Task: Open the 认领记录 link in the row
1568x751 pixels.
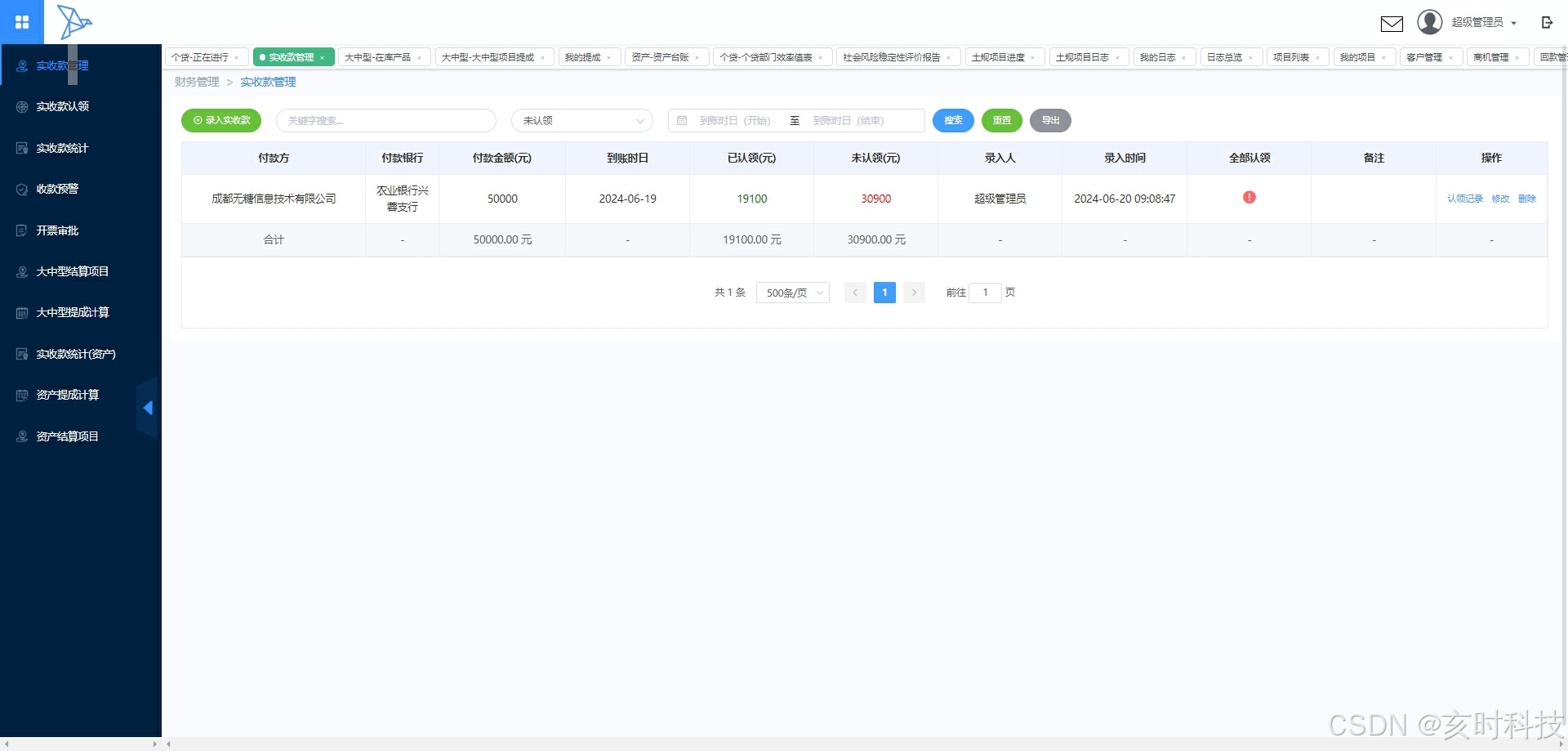Action: [1464, 198]
